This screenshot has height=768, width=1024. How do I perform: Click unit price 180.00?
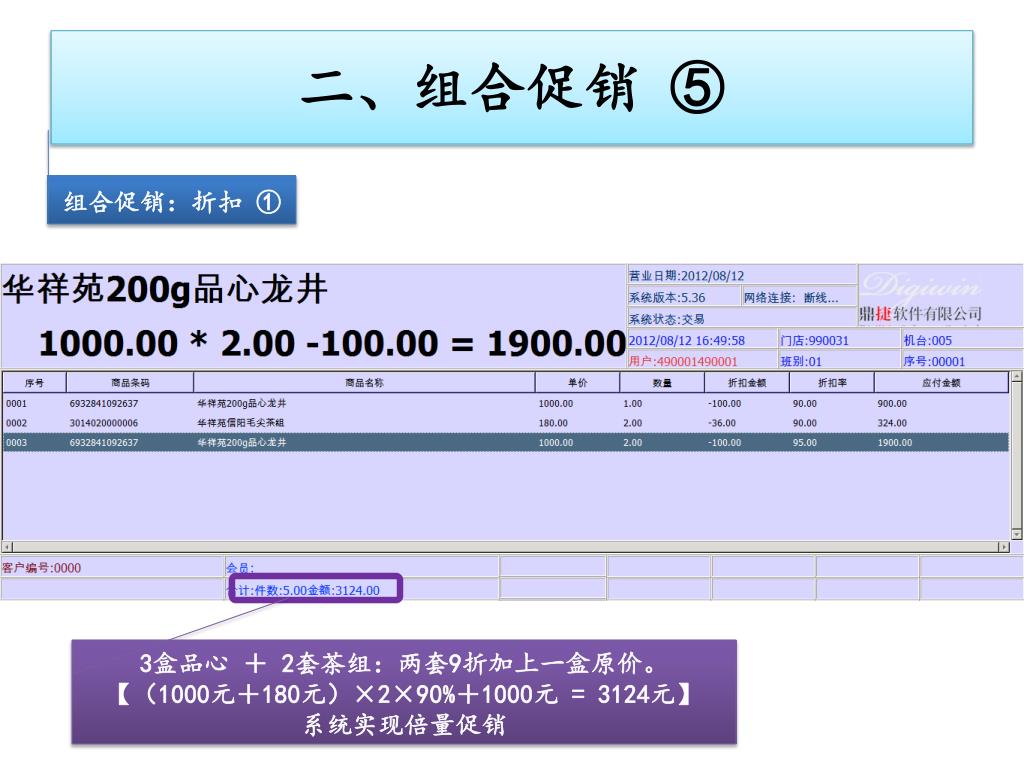coord(553,423)
